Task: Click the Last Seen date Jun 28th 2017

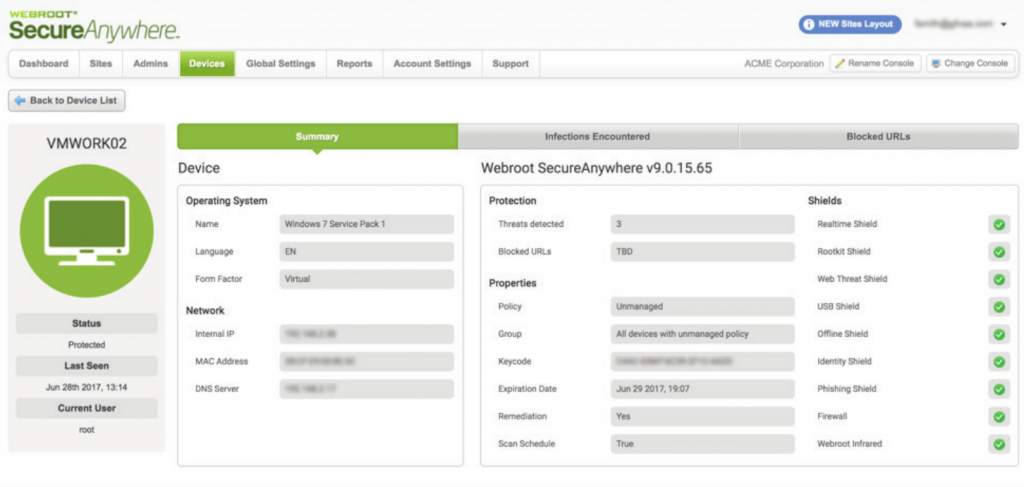Action: point(87,388)
